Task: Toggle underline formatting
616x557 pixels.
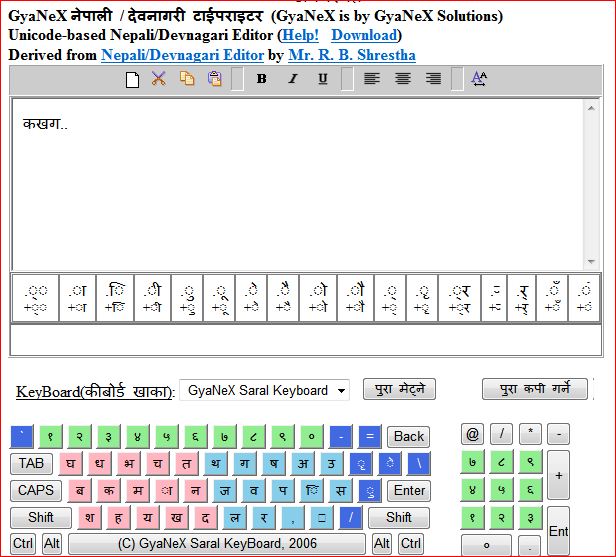Action: tap(323, 79)
